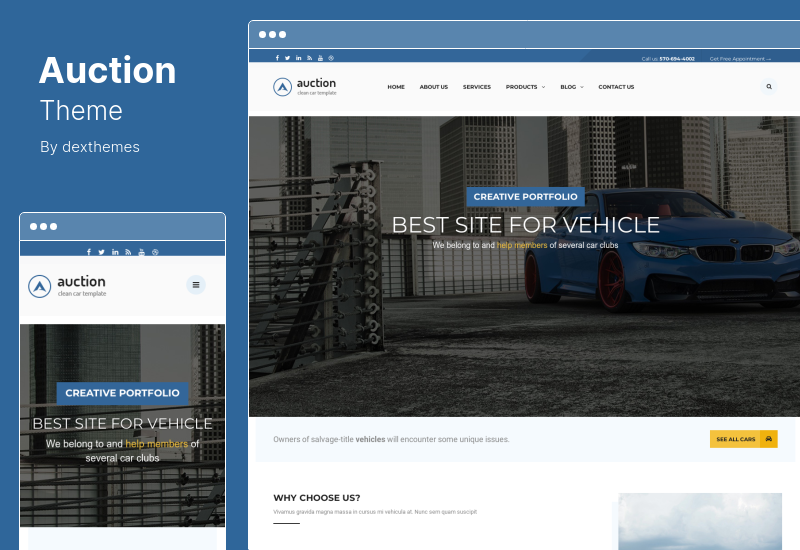Click Facebook icon in mobile preview top bar
800x550 pixels.
(89, 252)
